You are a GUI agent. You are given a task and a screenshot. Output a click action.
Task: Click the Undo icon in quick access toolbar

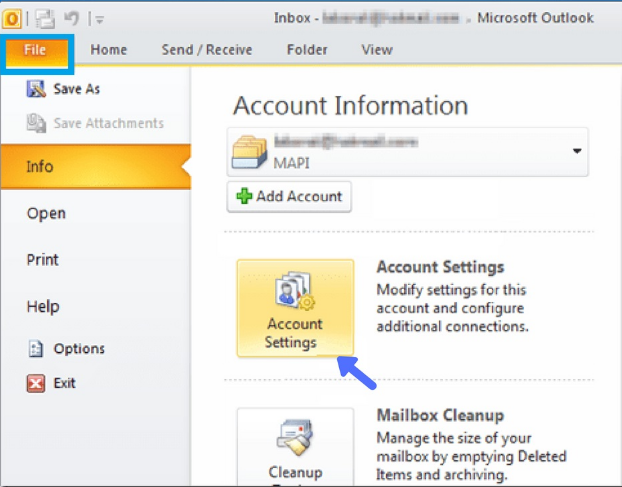72,18
